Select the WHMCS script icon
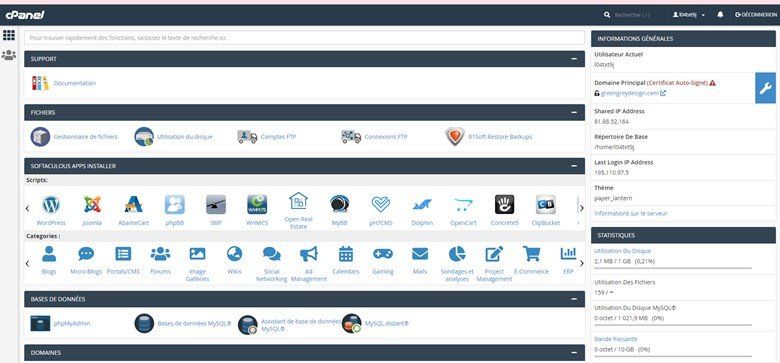The height and width of the screenshot is (363, 780). (x=257, y=204)
